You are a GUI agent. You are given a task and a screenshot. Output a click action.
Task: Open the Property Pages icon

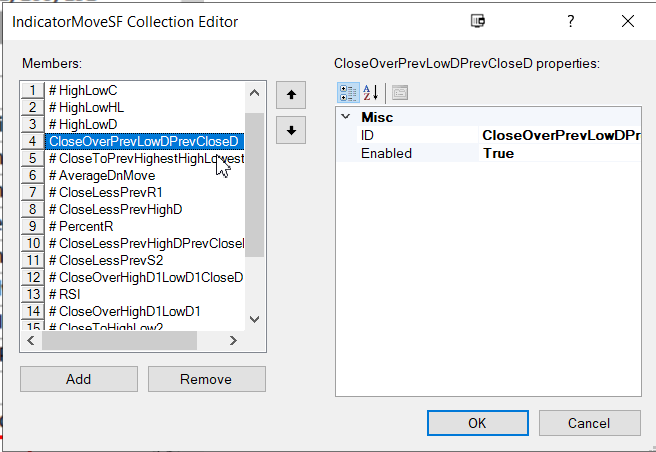click(399, 93)
